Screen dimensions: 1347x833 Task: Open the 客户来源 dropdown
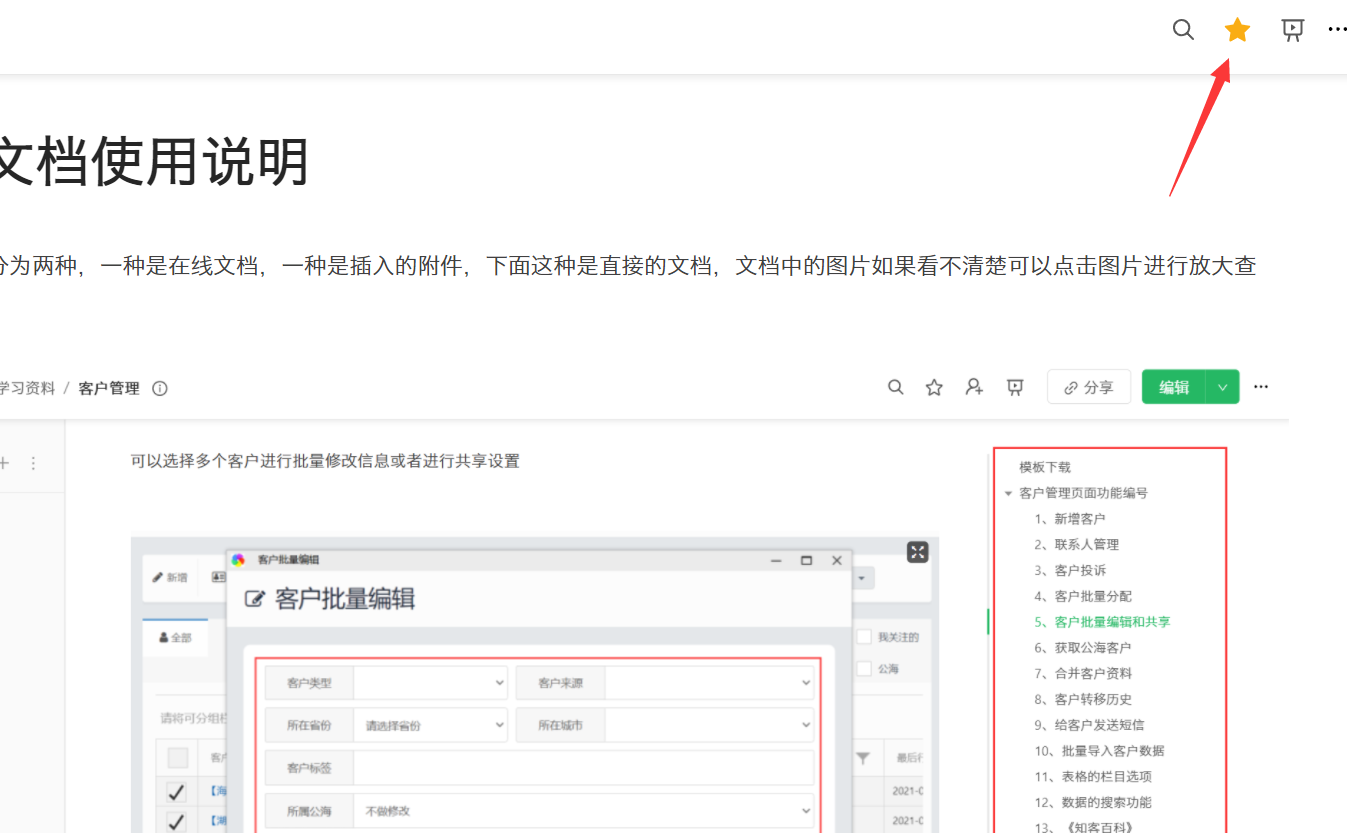tap(709, 683)
